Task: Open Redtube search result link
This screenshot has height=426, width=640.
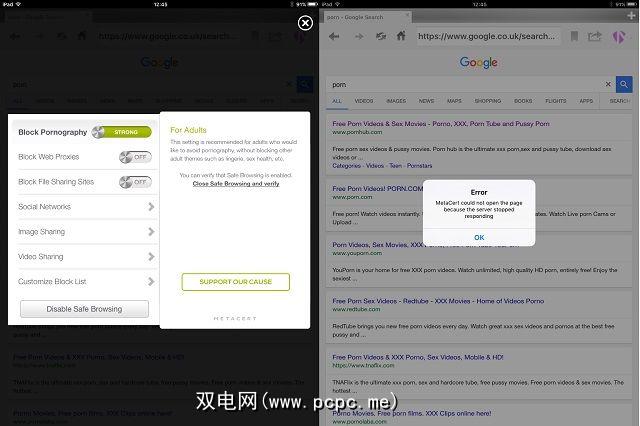Action: click(x=438, y=301)
